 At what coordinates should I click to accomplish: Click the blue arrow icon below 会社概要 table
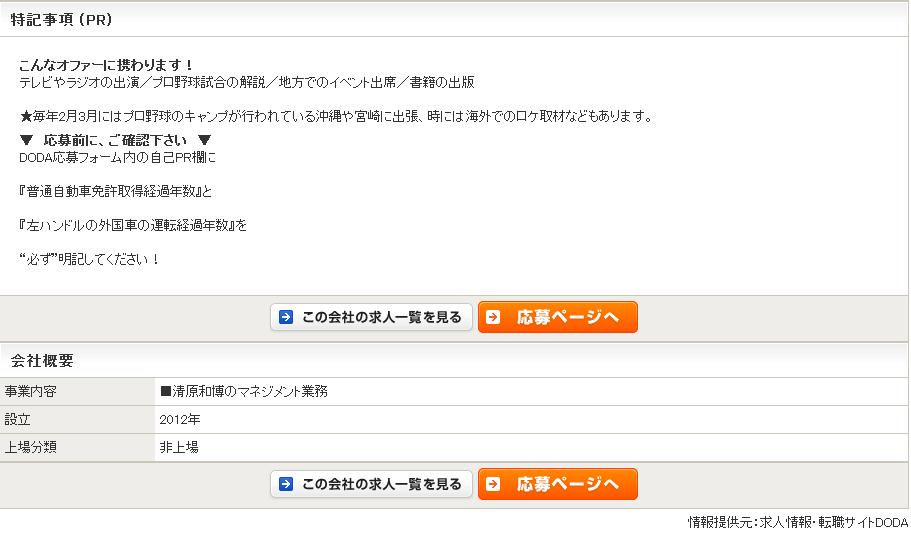coord(286,484)
